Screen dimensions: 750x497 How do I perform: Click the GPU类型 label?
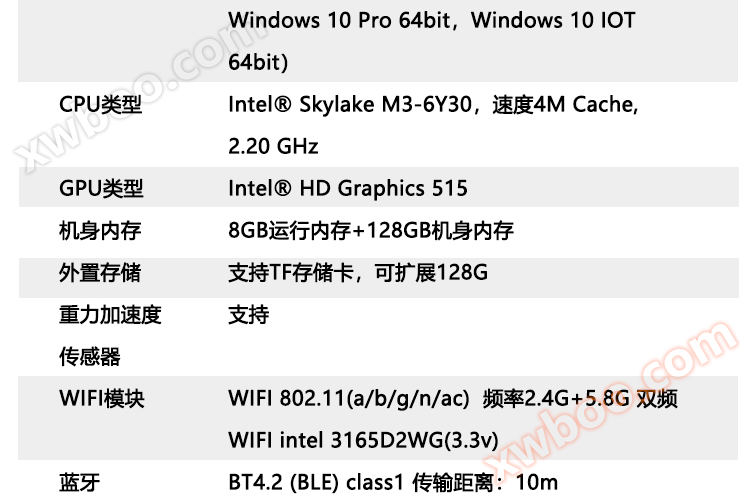pyautogui.click(x=101, y=188)
